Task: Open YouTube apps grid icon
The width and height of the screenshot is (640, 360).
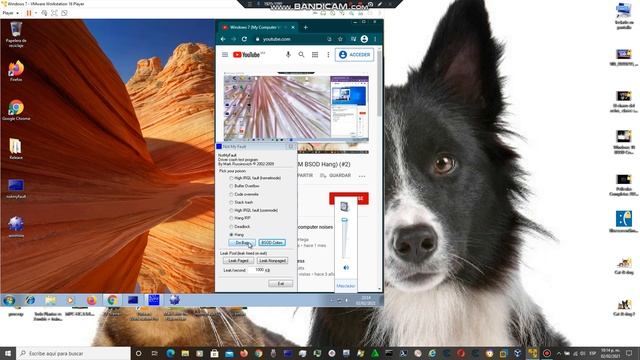Action: coord(315,55)
